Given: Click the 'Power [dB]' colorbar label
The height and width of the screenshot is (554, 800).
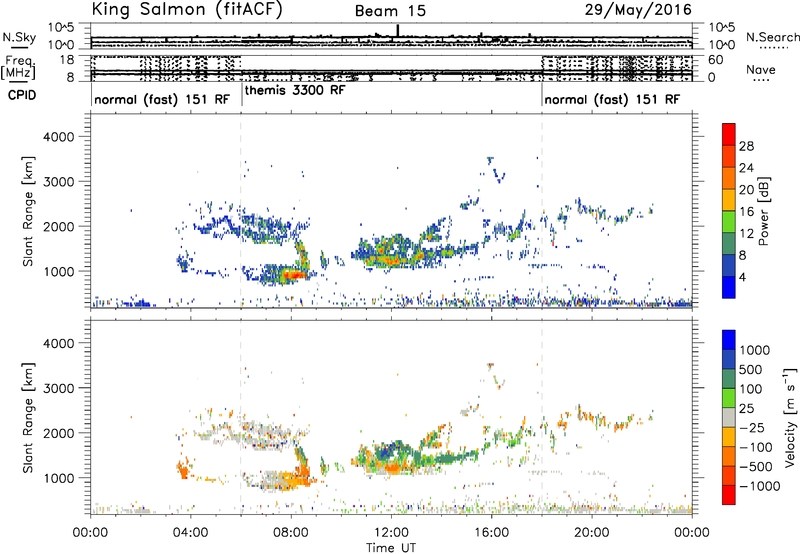Looking at the screenshot, I should coord(764,211).
